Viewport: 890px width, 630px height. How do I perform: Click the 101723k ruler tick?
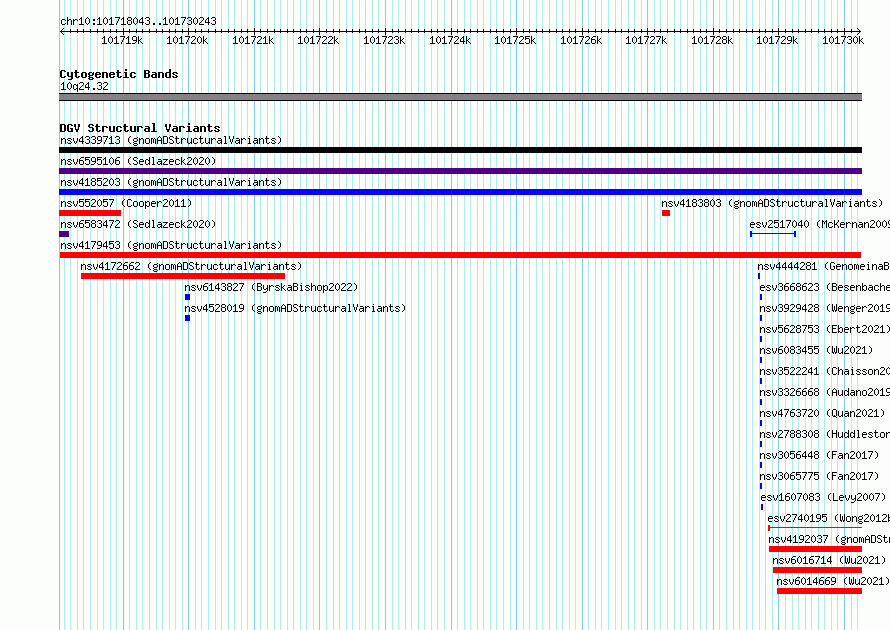point(384,40)
